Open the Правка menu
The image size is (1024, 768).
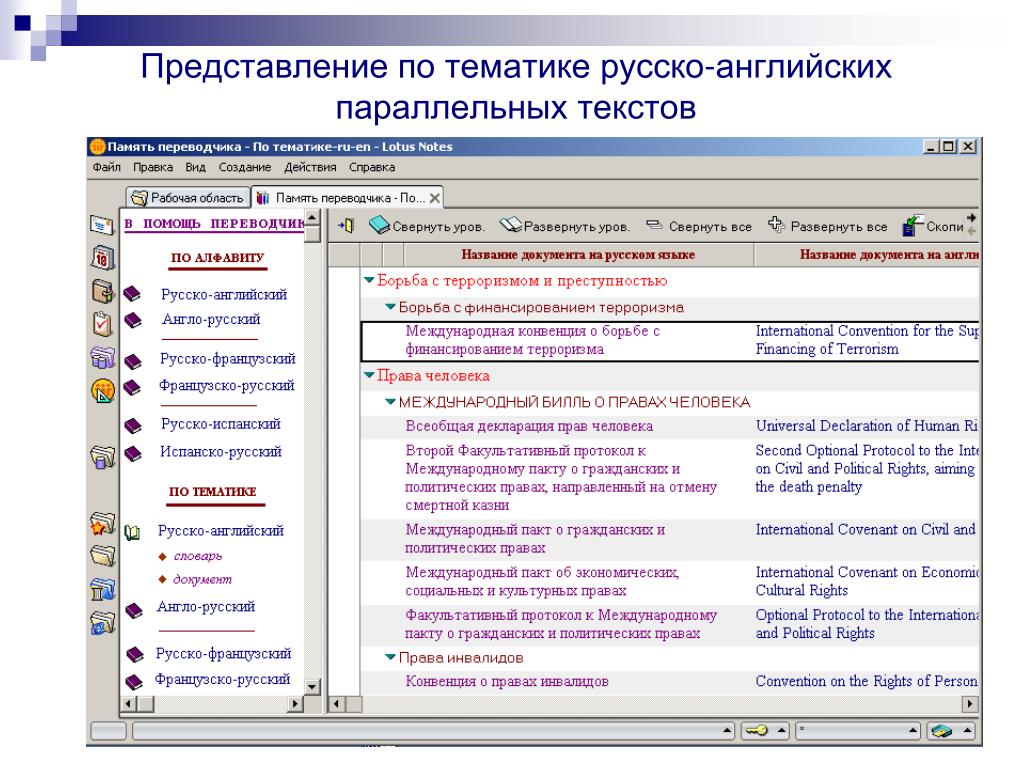click(x=153, y=167)
